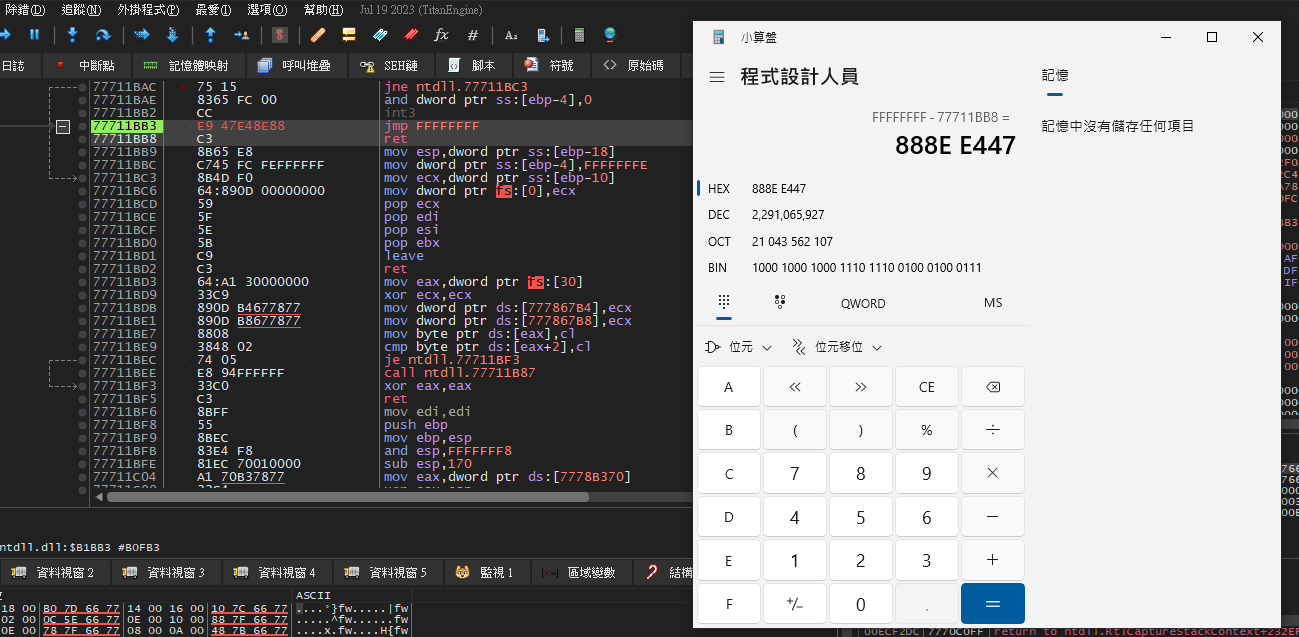Switch to 資料視窗 2 dump tab
Image resolution: width=1299 pixels, height=637 pixels.
tap(55, 573)
